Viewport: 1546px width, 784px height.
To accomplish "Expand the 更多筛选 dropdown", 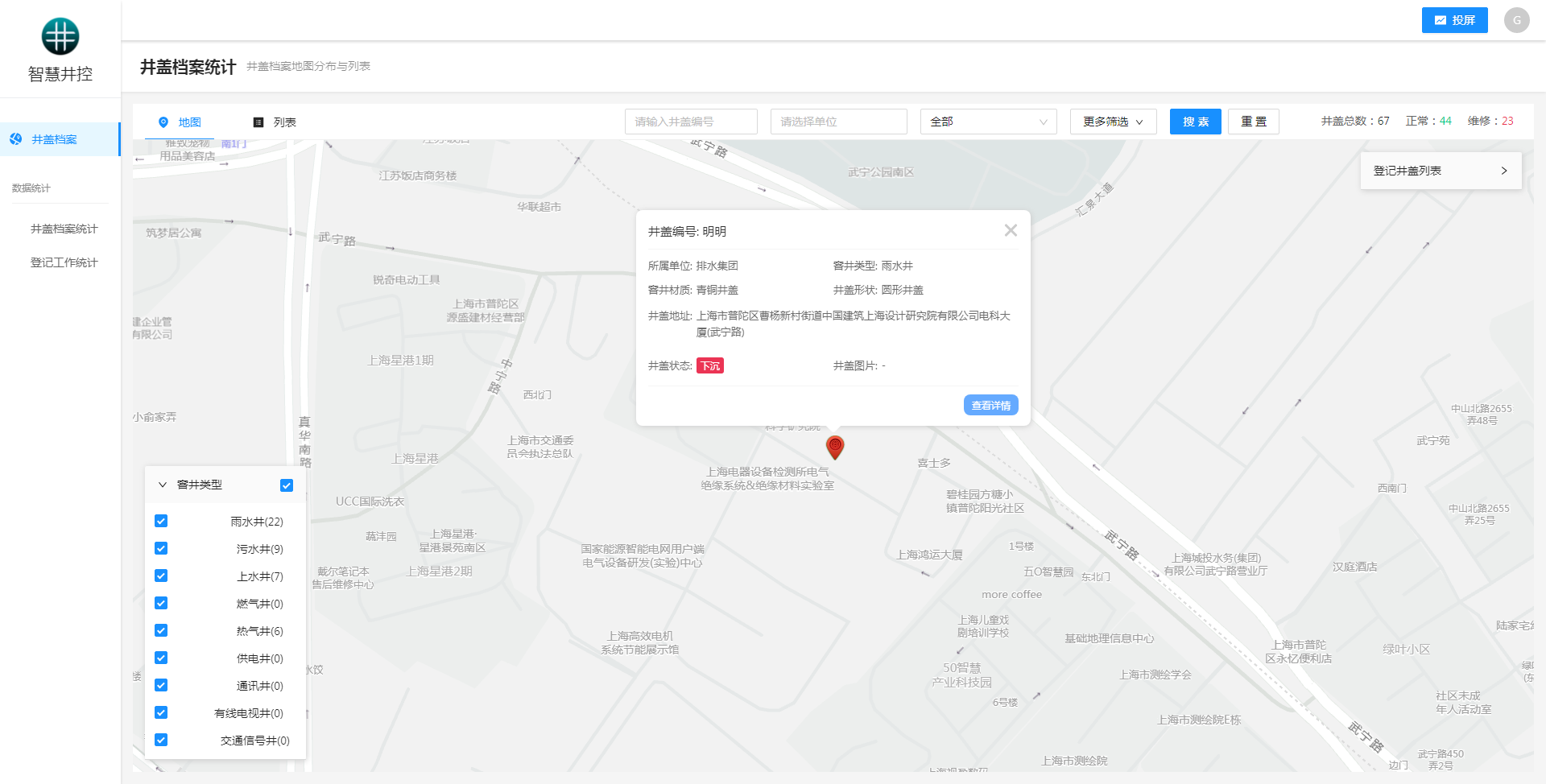I will tap(1113, 122).
